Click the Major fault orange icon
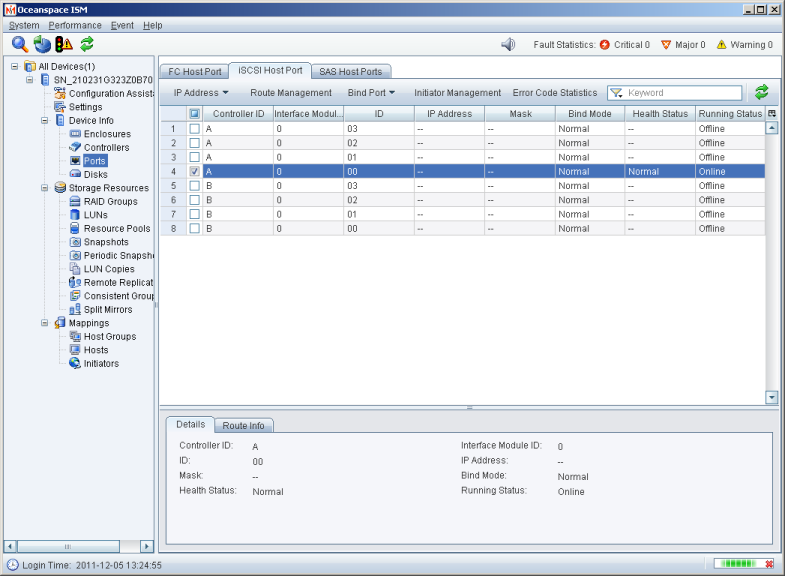 tap(666, 45)
